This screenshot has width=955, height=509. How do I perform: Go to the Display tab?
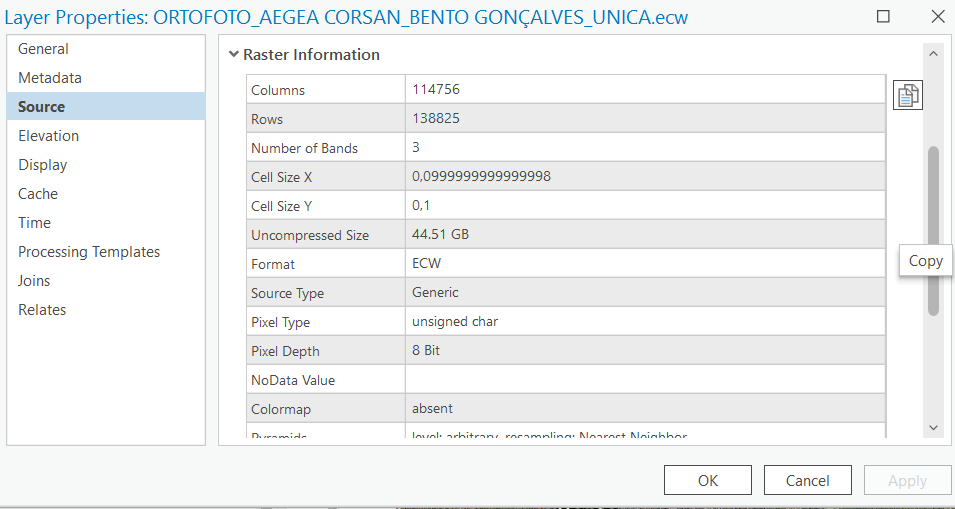[43, 165]
